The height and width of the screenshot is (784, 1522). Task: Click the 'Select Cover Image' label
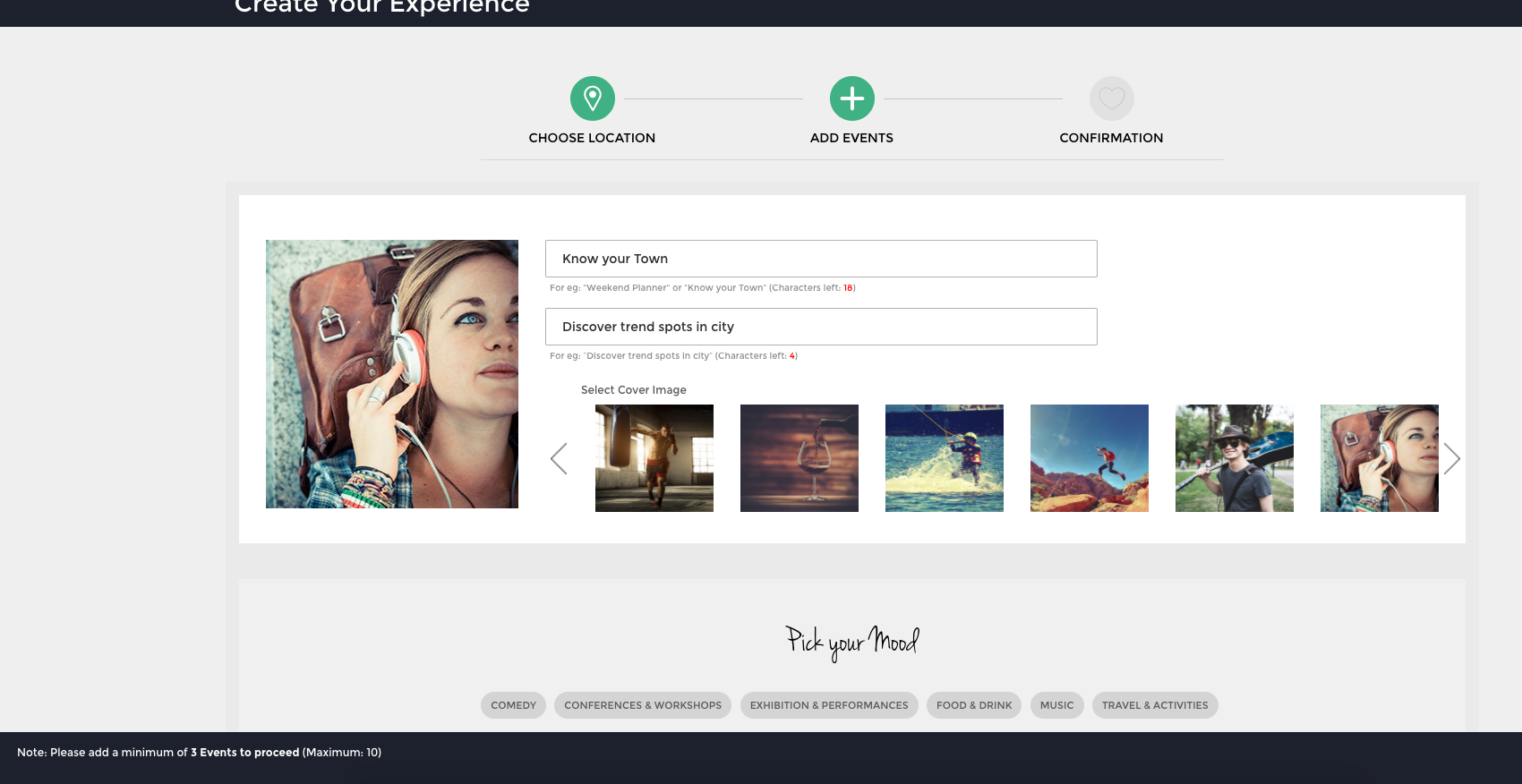634,390
